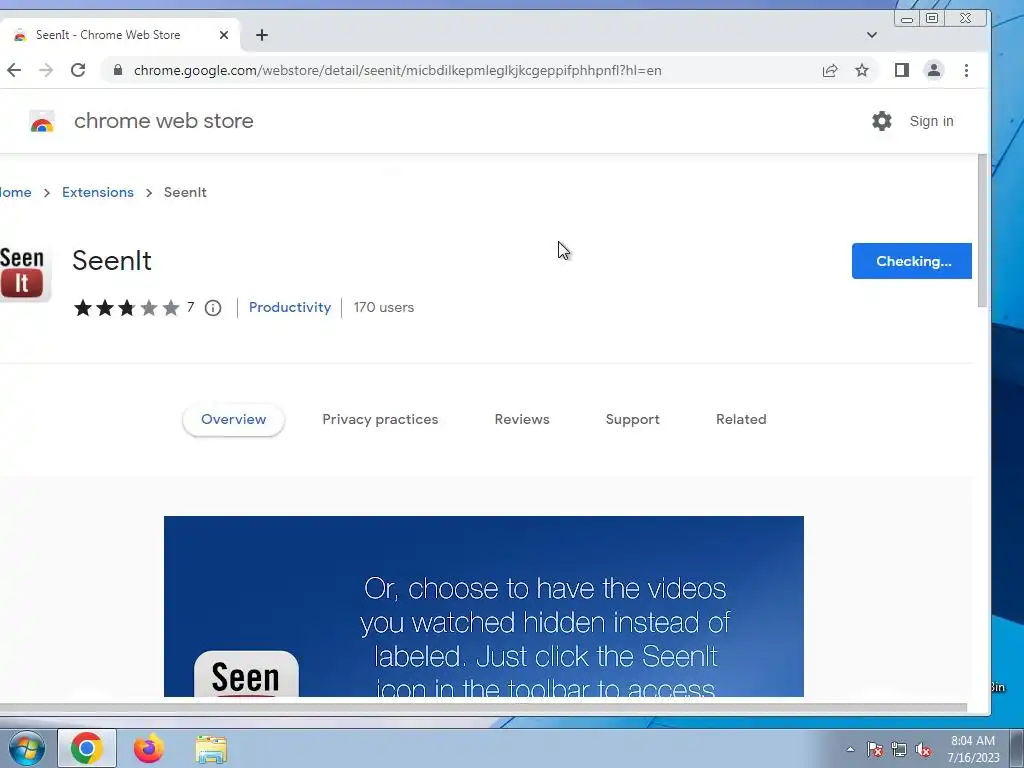Open a new browser tab
Image resolution: width=1024 pixels, height=768 pixels.
click(x=262, y=35)
